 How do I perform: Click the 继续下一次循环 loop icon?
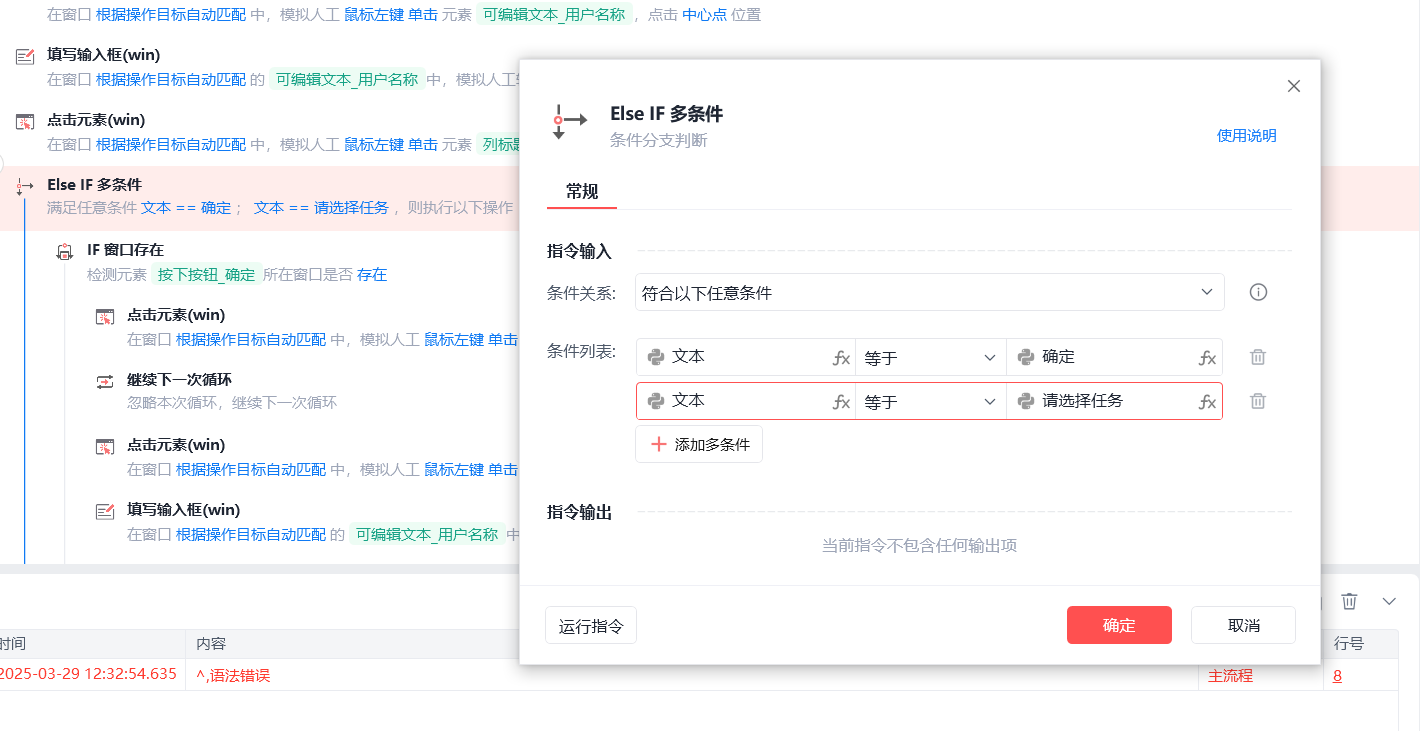click(105, 382)
